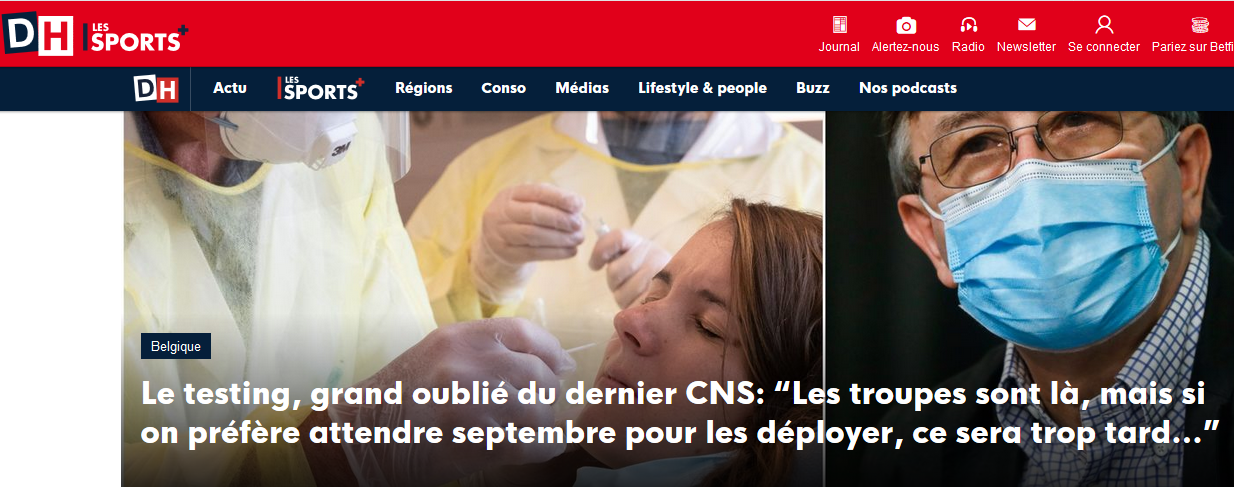Select Les Sports+ in navigation bar
This screenshot has height=489, width=1234.
pyautogui.click(x=321, y=88)
